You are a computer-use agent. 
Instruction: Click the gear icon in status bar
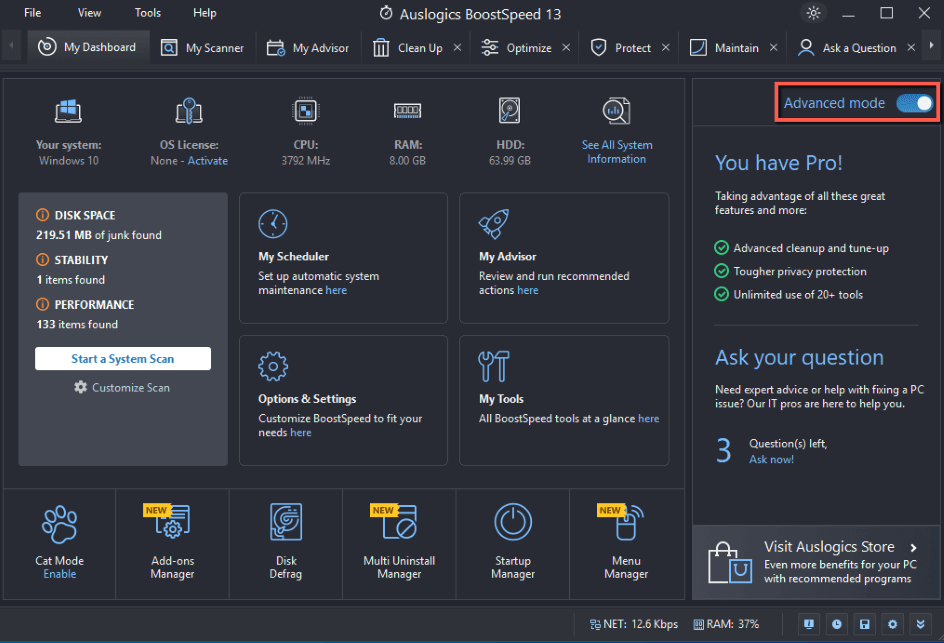click(893, 624)
